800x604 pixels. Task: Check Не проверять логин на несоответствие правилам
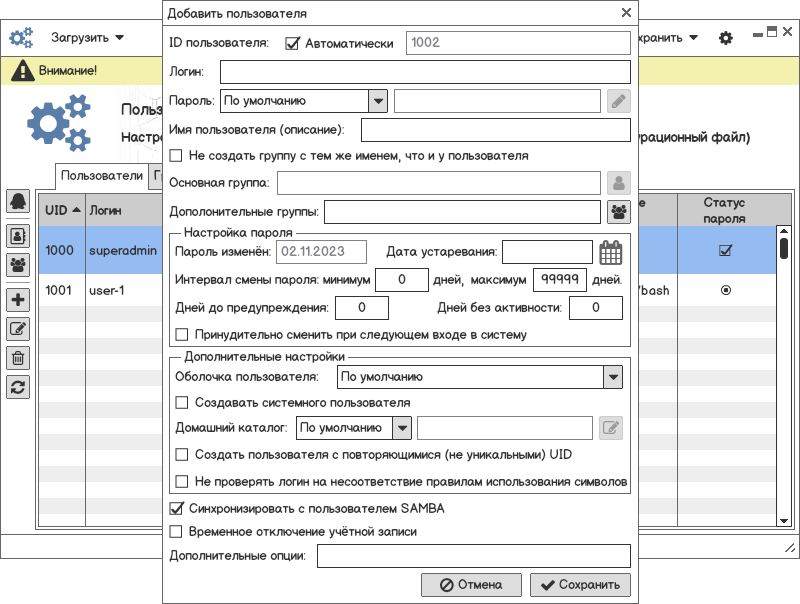pyautogui.click(x=182, y=482)
